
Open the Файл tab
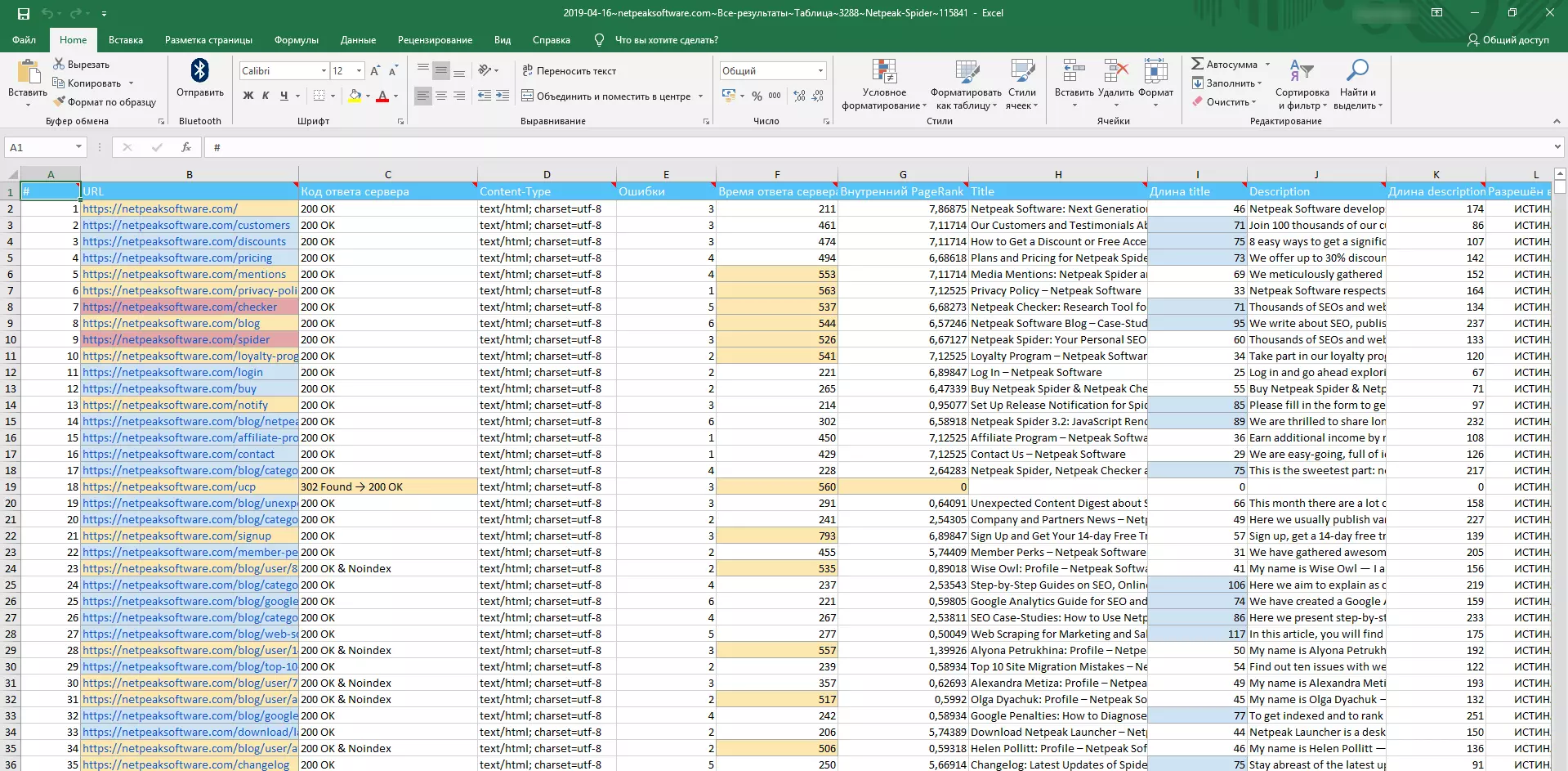24,40
